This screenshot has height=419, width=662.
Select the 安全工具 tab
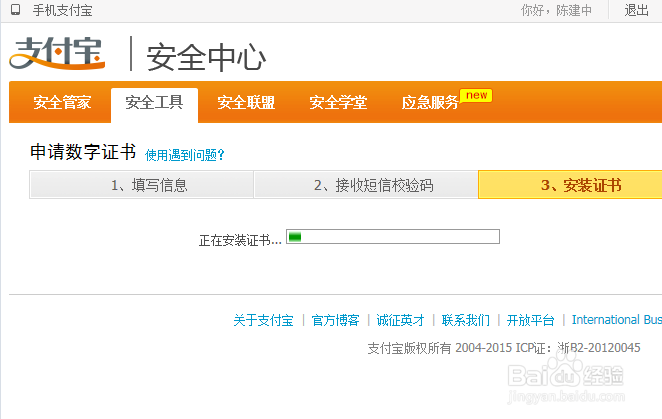155,103
